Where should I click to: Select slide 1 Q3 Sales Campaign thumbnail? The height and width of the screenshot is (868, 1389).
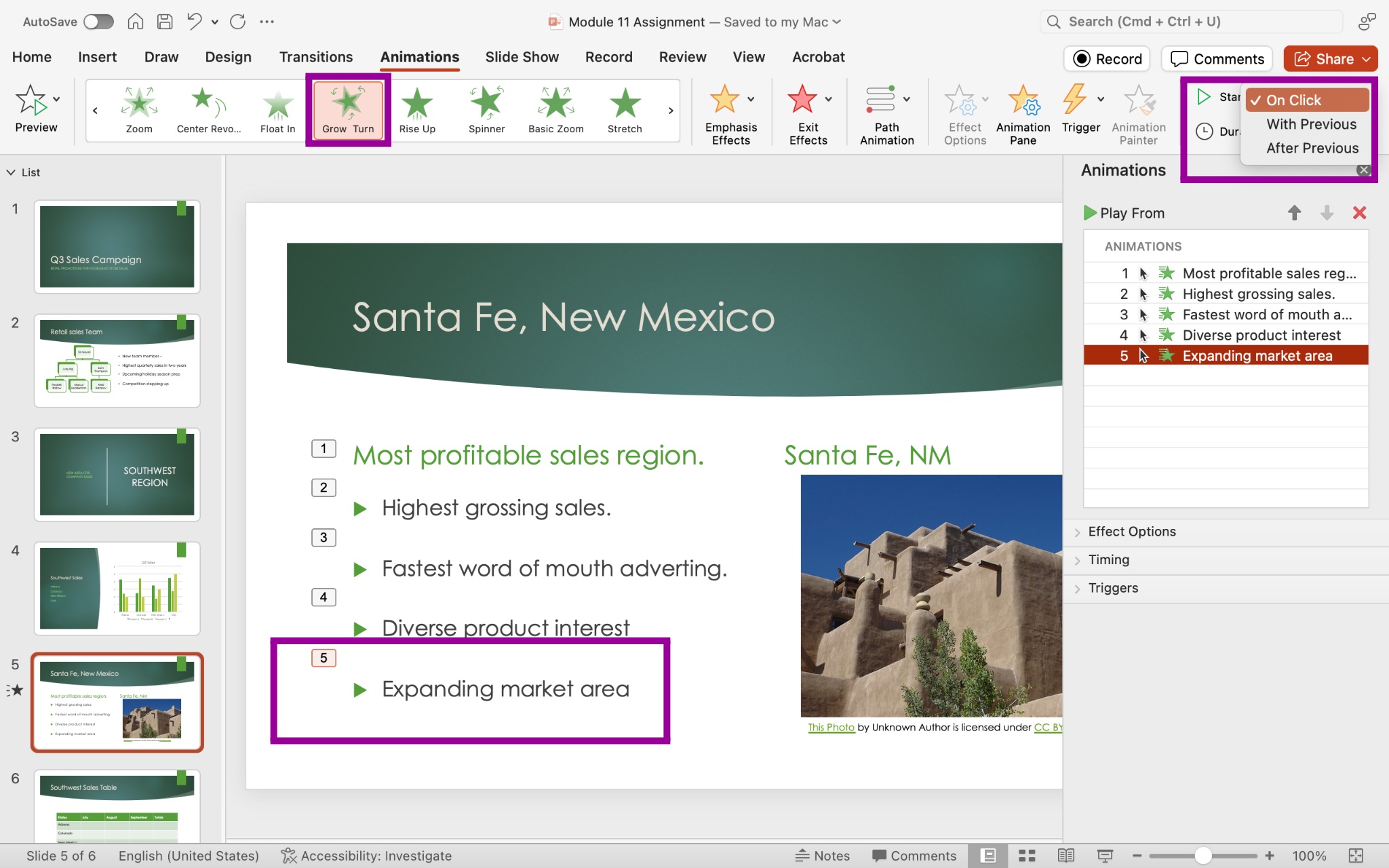[117, 247]
